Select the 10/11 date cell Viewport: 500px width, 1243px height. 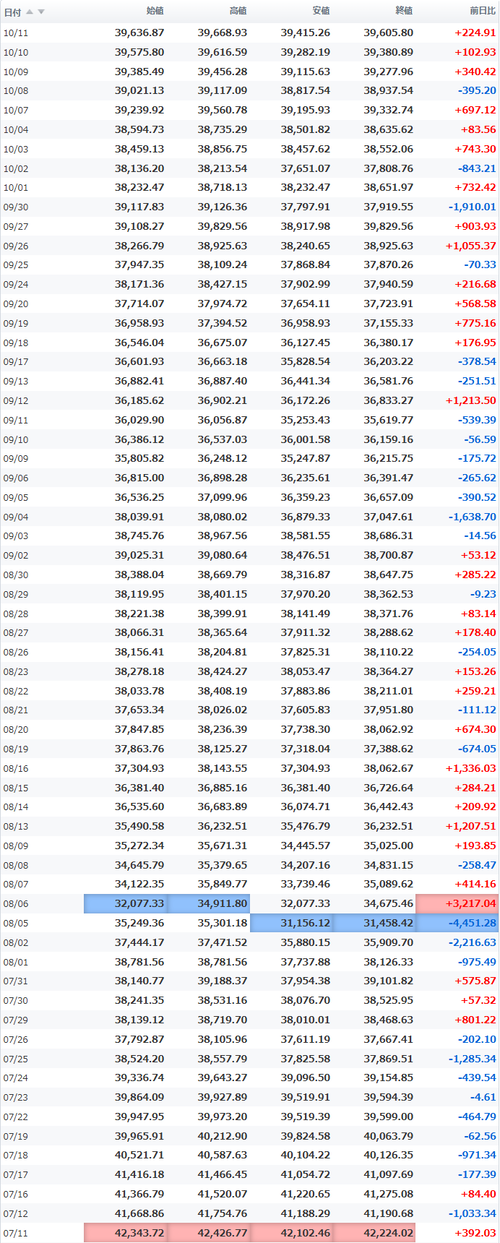click(16, 32)
